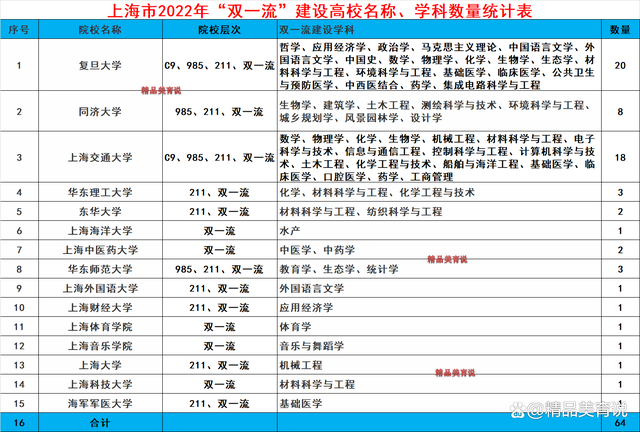Image resolution: width=640 pixels, height=432 pixels.
Task: Click 华东师范大学's level 985、211、双一流
Action: point(220,269)
